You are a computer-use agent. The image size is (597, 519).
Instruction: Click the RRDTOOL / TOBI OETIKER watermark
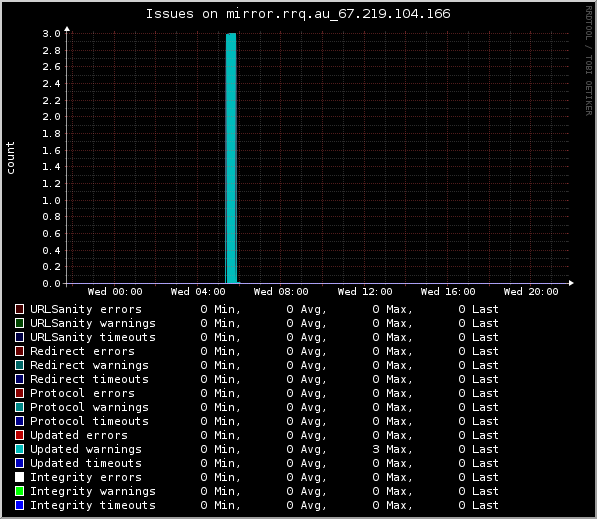pos(589,61)
